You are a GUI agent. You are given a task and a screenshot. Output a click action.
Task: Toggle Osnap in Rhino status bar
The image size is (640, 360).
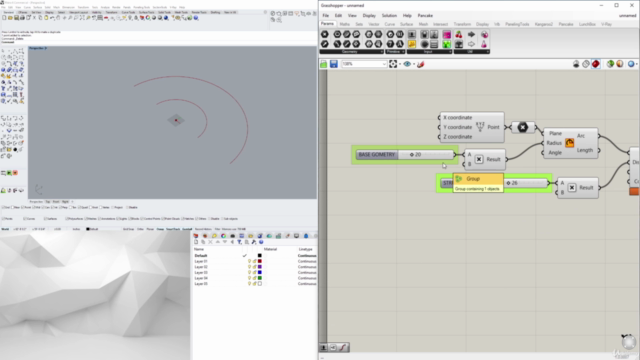point(160,229)
